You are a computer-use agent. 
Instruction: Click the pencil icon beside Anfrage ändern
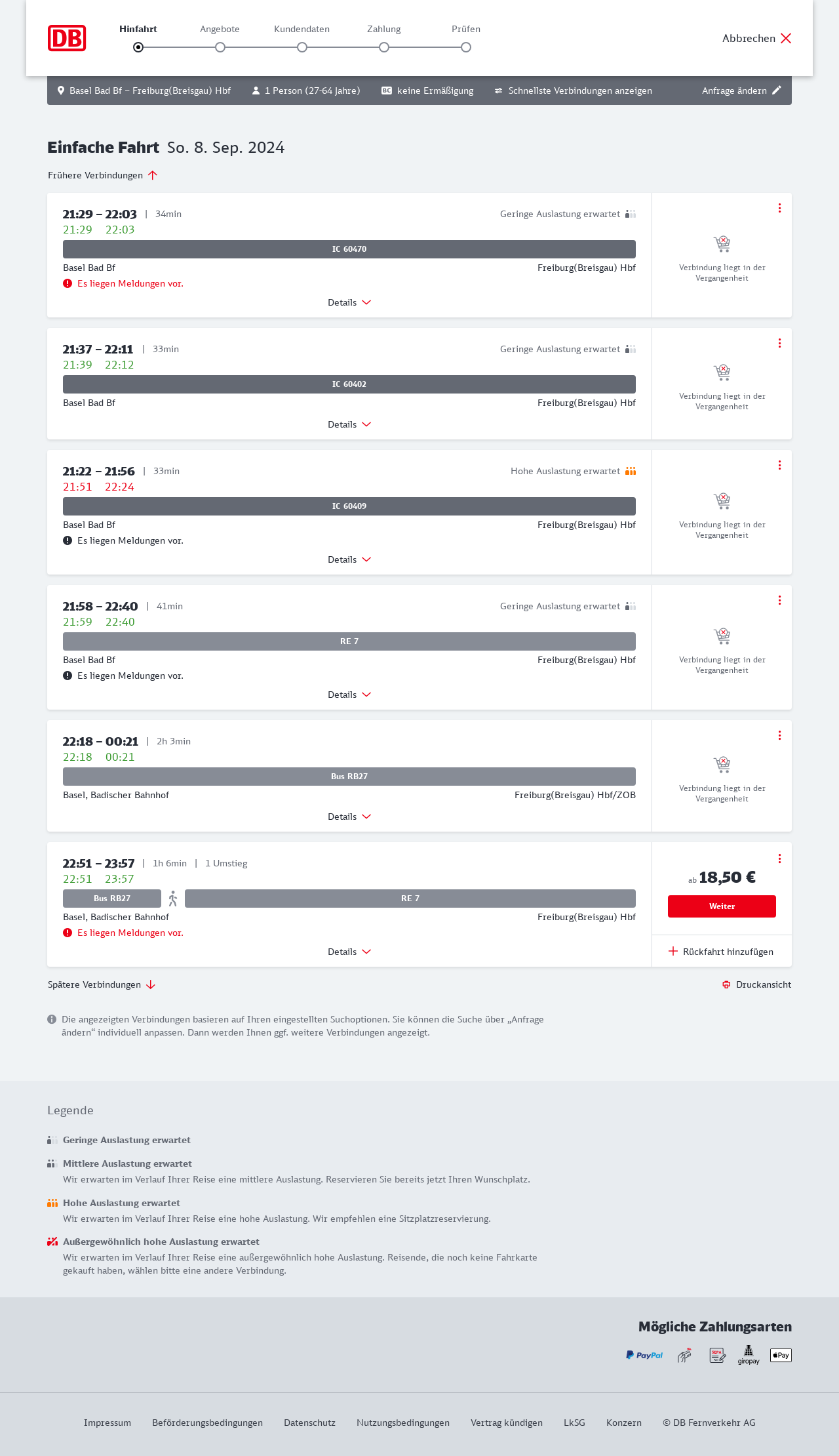click(x=777, y=91)
